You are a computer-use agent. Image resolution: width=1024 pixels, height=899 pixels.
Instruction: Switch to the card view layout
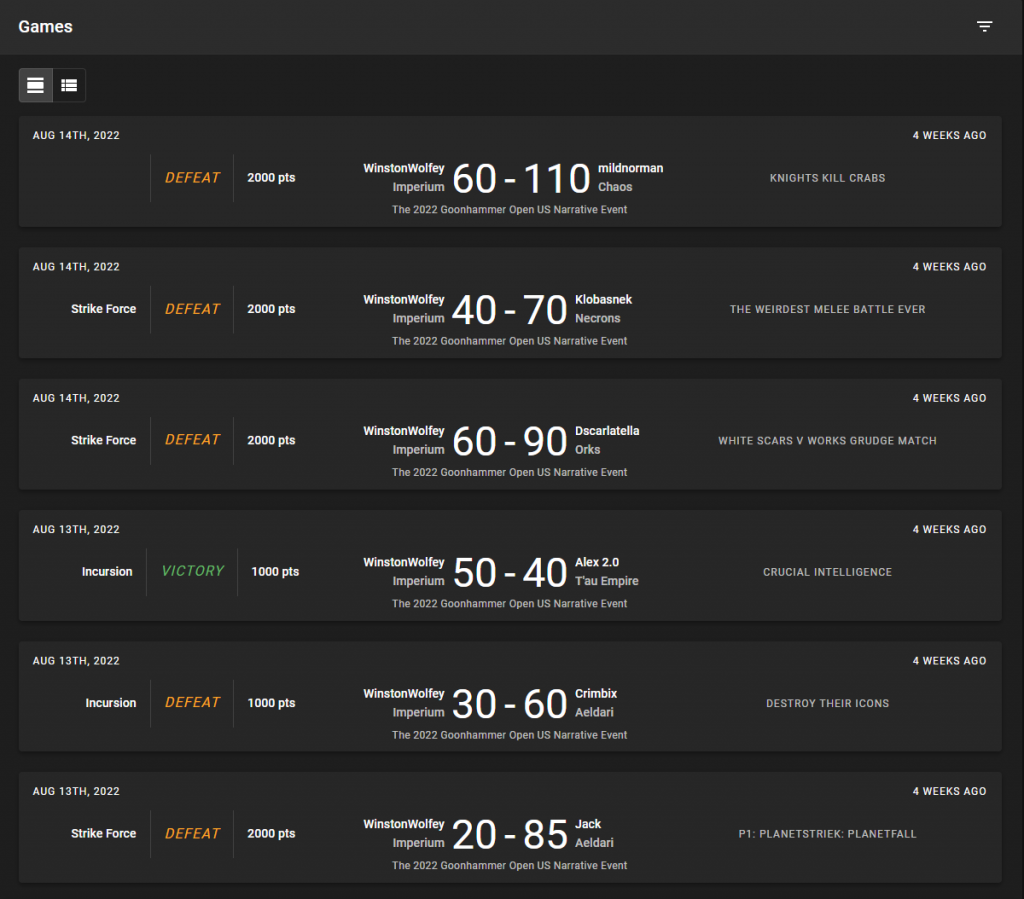(35, 86)
